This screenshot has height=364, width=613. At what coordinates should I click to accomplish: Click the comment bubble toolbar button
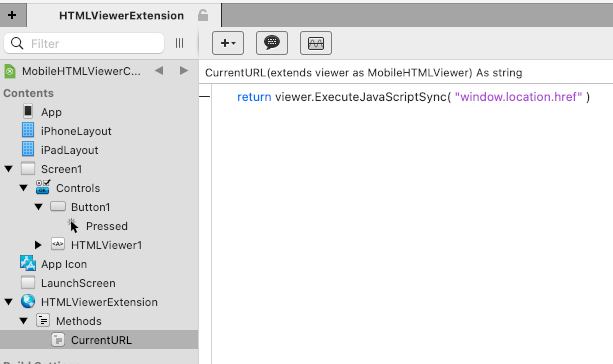[272, 43]
